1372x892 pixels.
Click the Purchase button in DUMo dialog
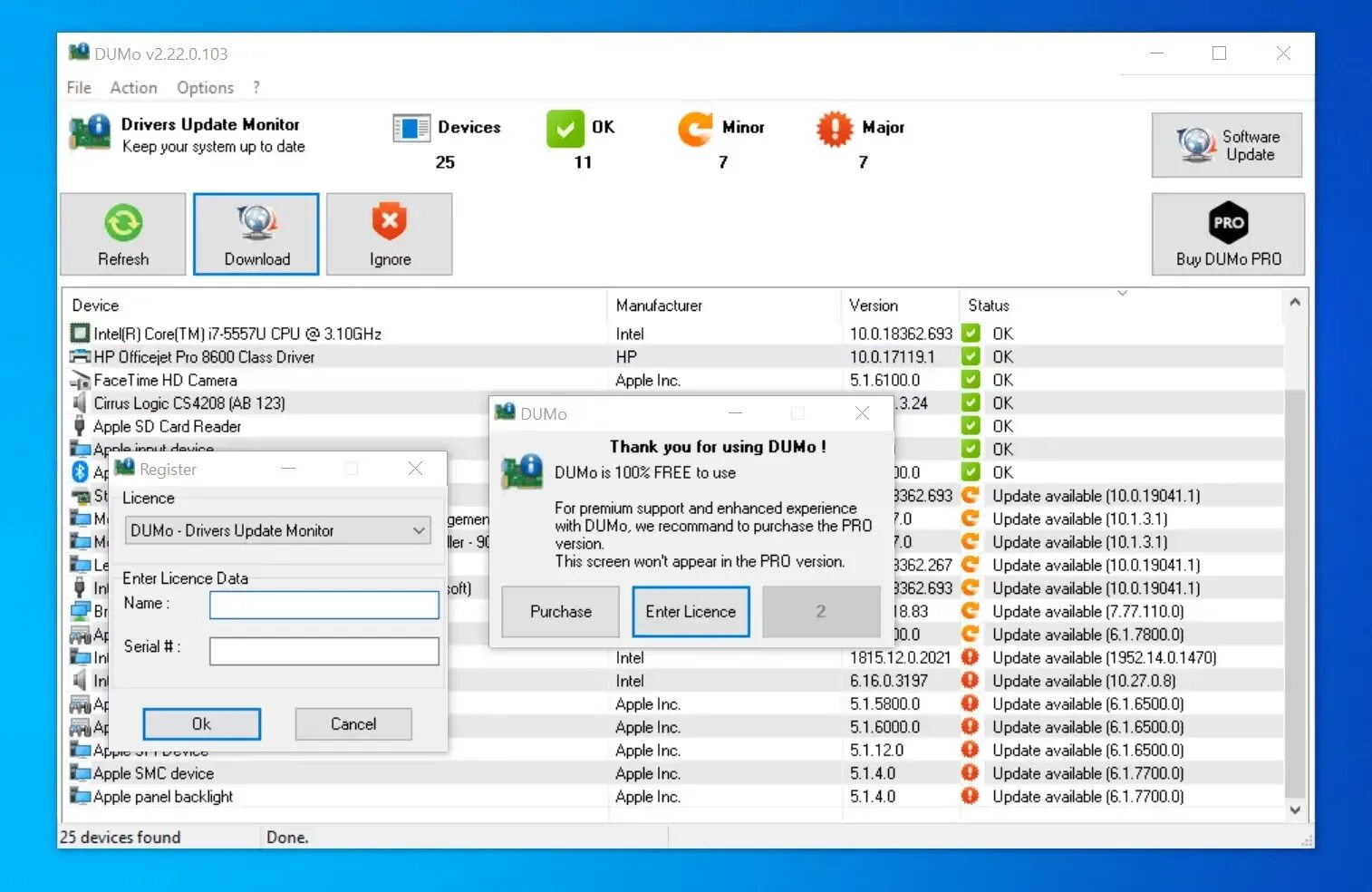560,612
